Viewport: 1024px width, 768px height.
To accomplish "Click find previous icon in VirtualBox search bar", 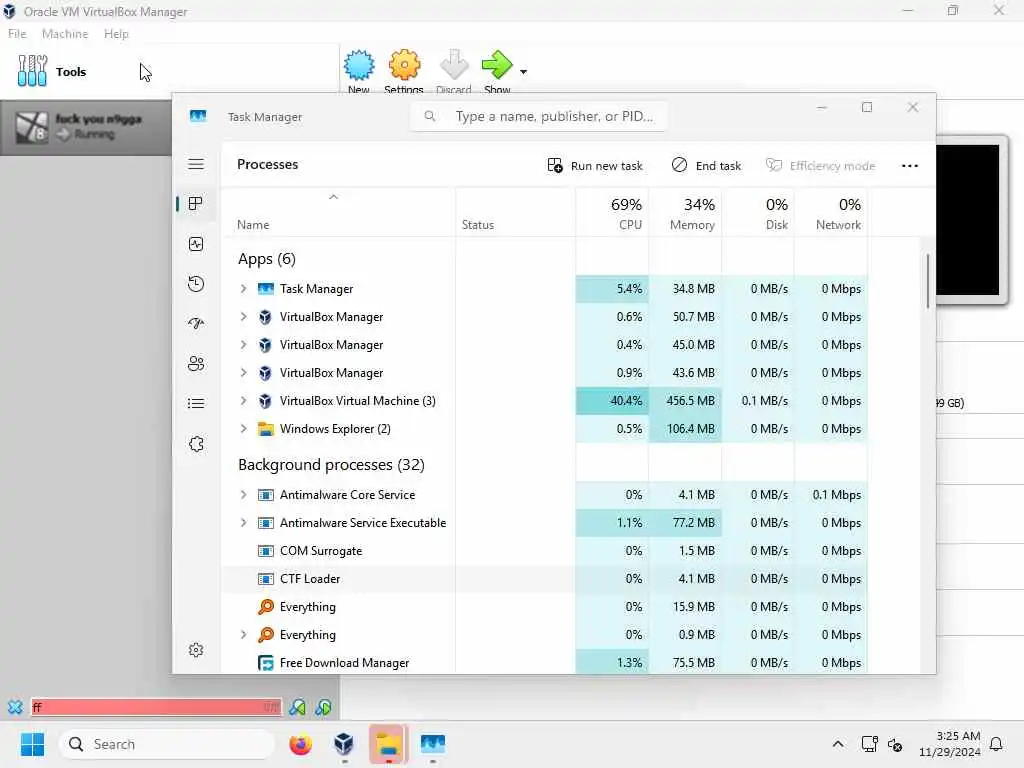I will pyautogui.click(x=297, y=707).
